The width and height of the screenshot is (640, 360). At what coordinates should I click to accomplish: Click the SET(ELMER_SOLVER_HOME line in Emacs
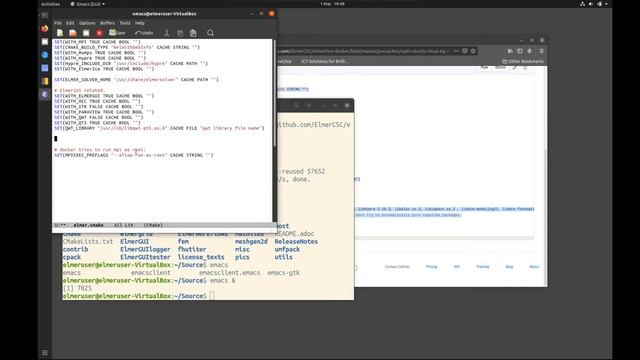click(x=136, y=80)
